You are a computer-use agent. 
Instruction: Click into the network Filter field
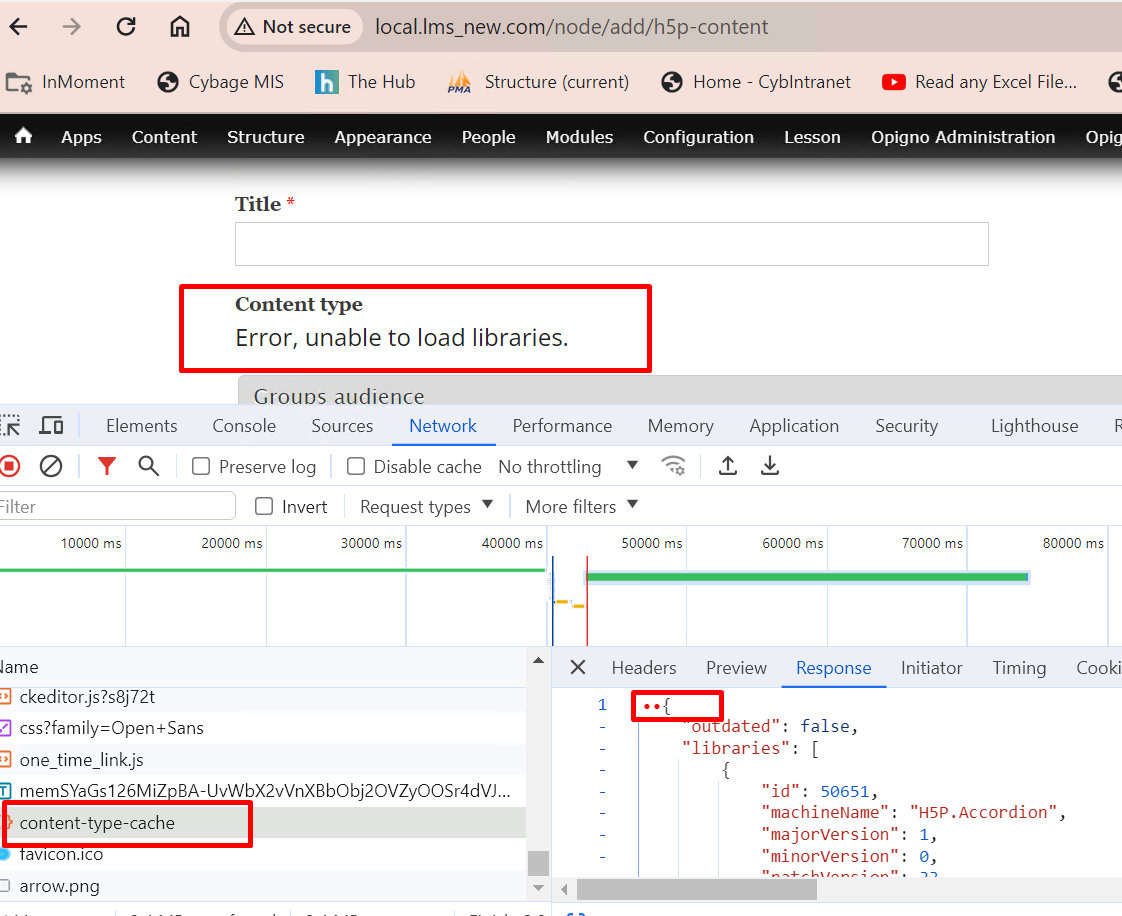pos(116,507)
